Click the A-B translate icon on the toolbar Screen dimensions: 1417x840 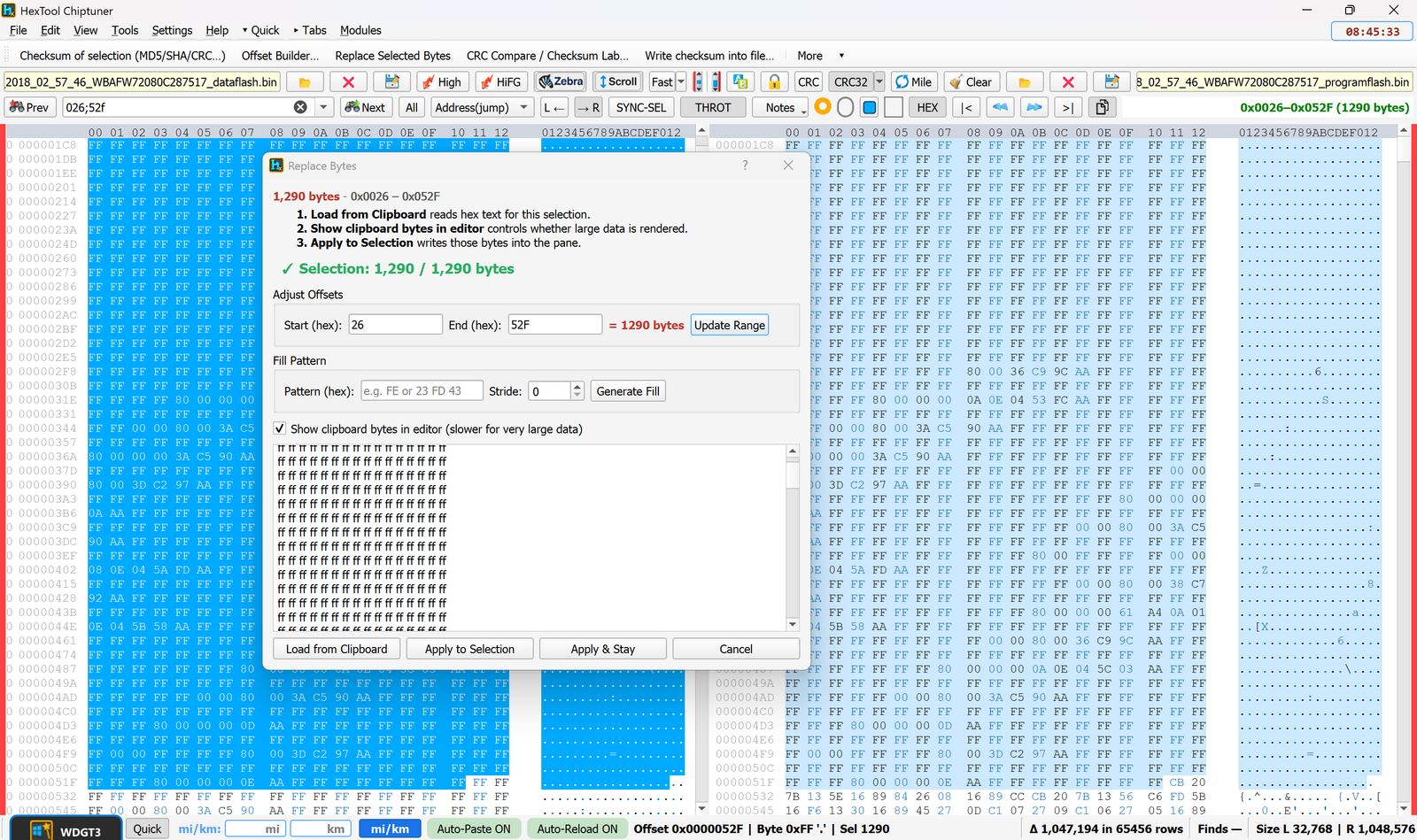[x=740, y=81]
